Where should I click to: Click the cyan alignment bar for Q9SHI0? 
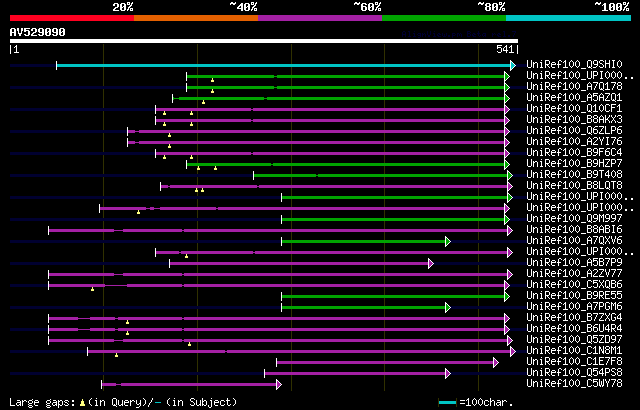(284, 65)
